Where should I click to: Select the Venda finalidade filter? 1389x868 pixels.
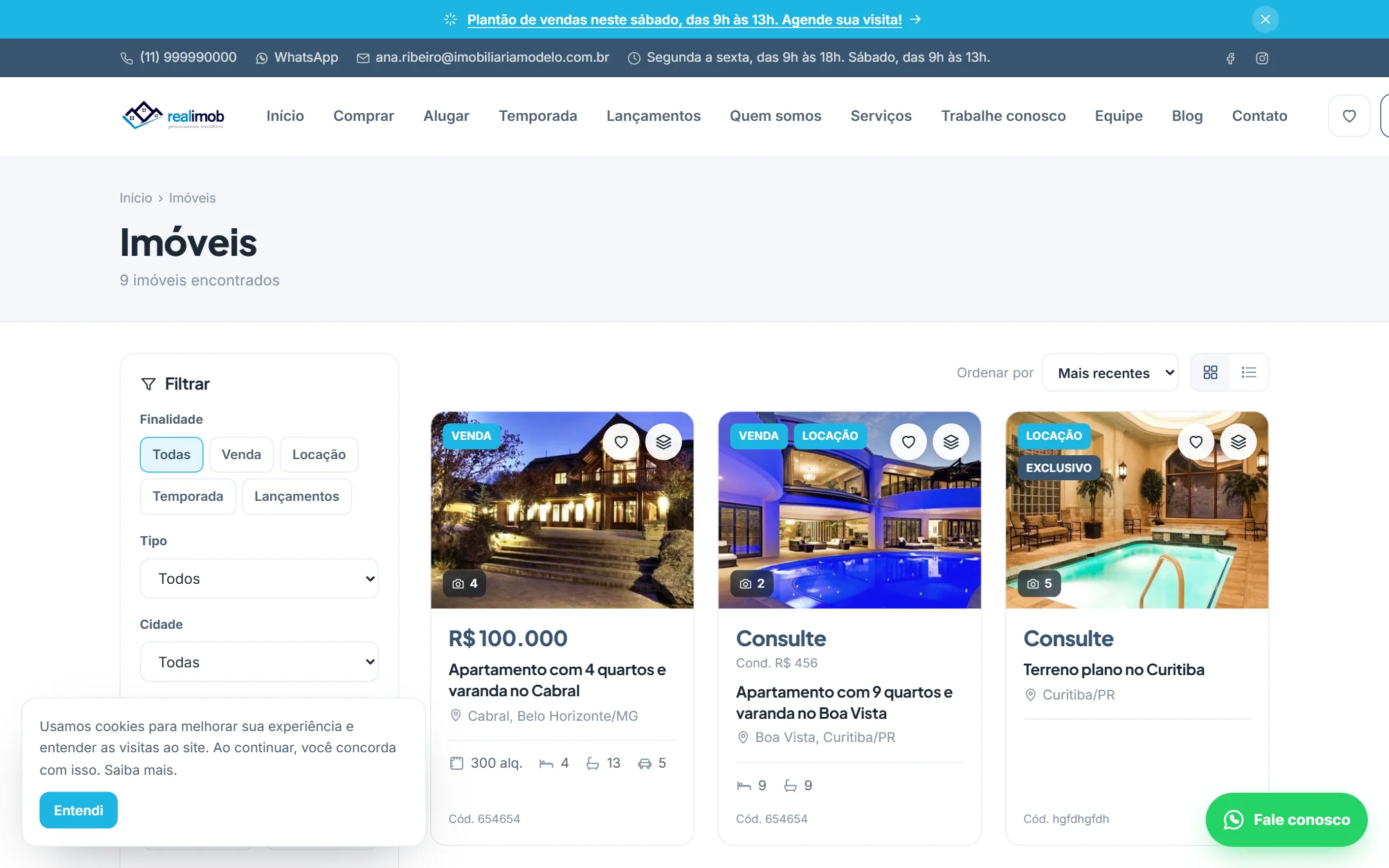click(241, 455)
